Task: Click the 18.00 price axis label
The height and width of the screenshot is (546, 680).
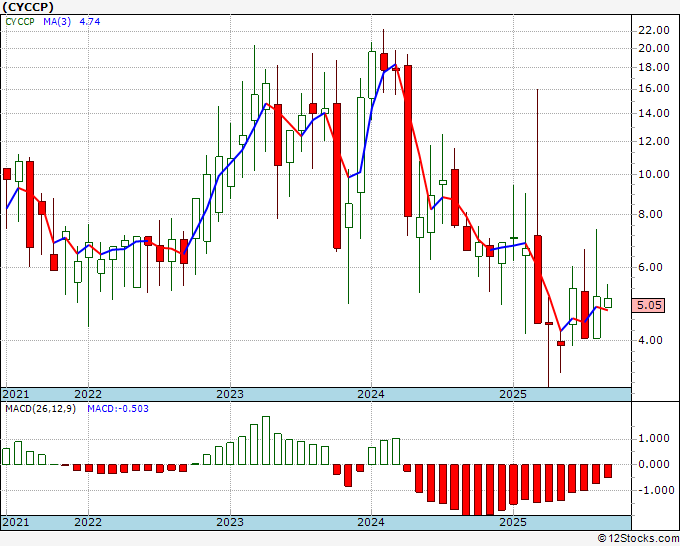Action: pos(654,67)
